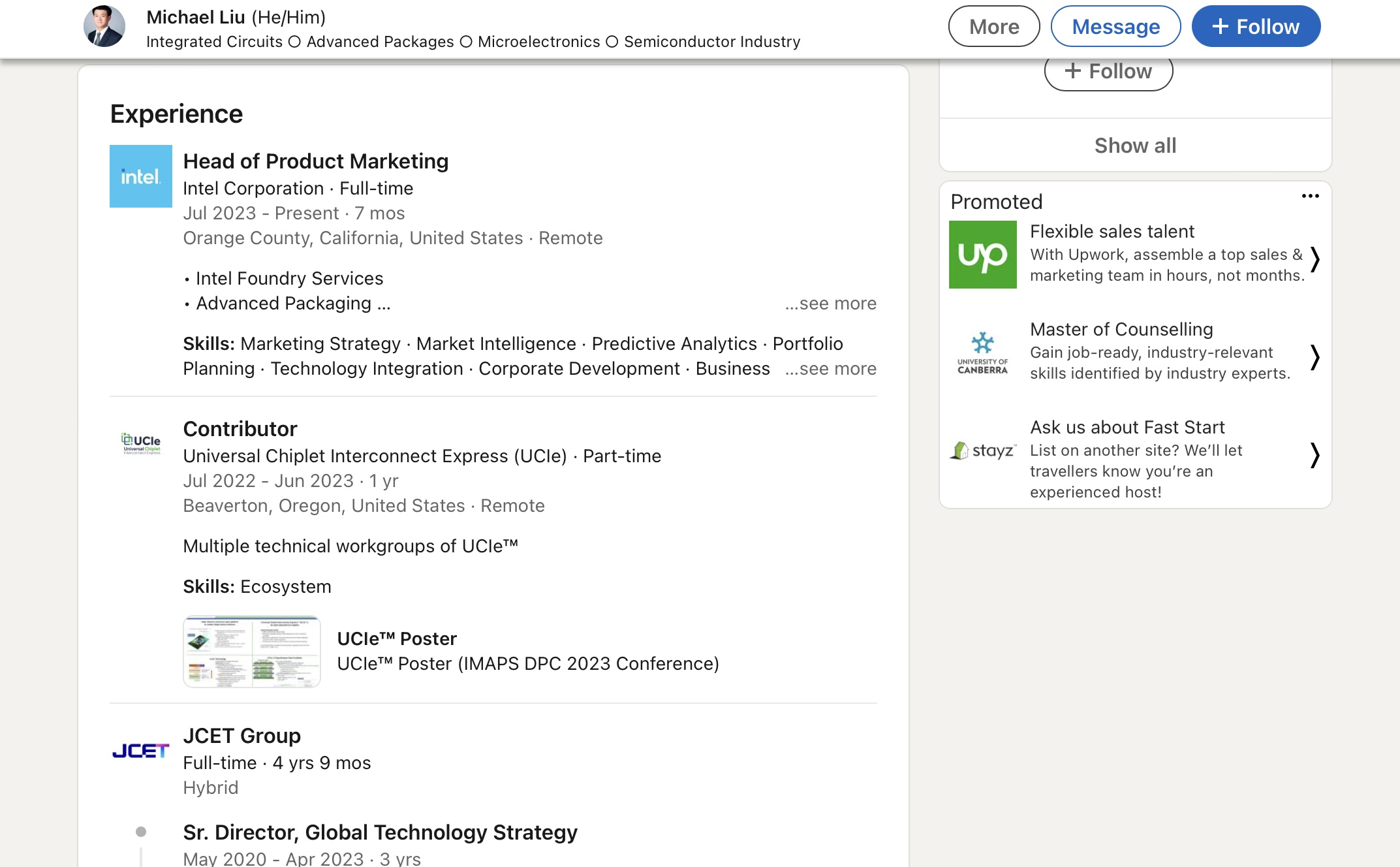
Task: Click Intel Corporation · Full-time text
Action: tap(298, 189)
